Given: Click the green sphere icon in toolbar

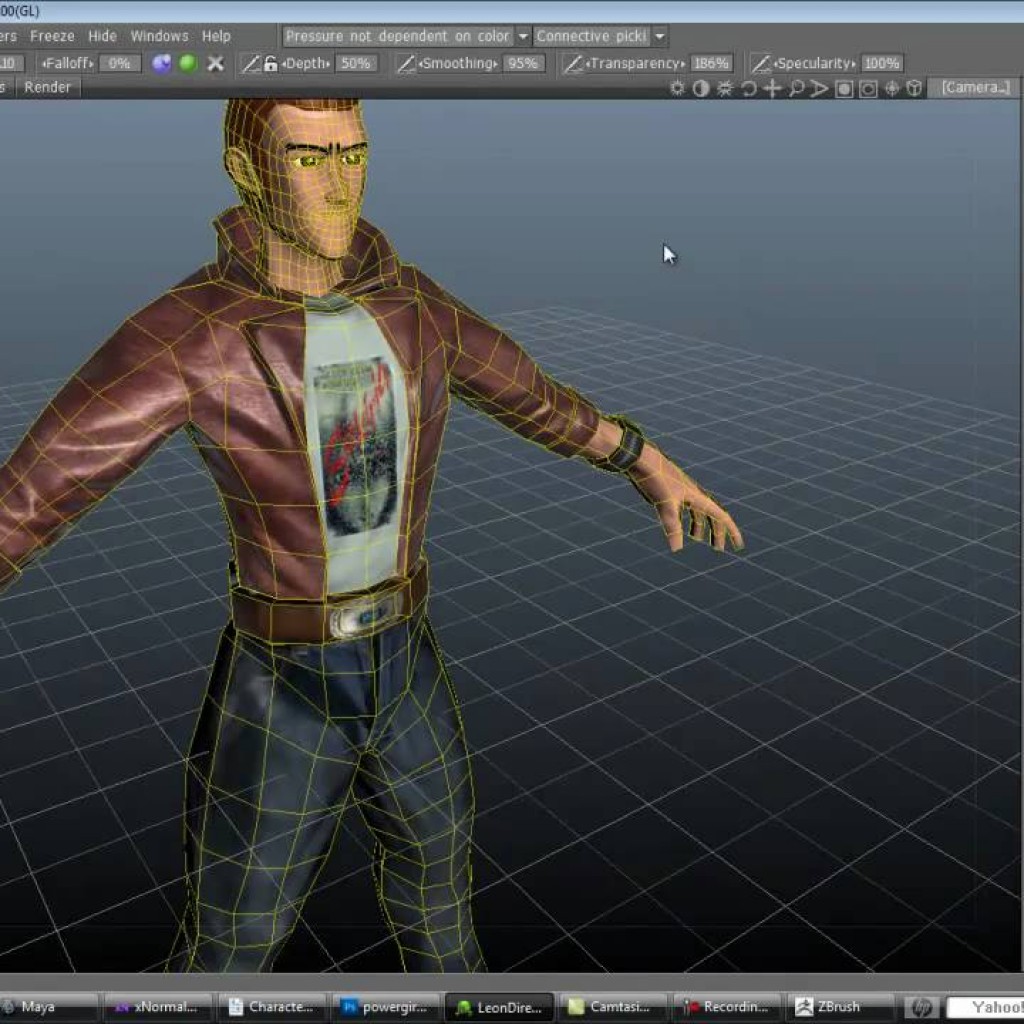Looking at the screenshot, I should point(188,63).
